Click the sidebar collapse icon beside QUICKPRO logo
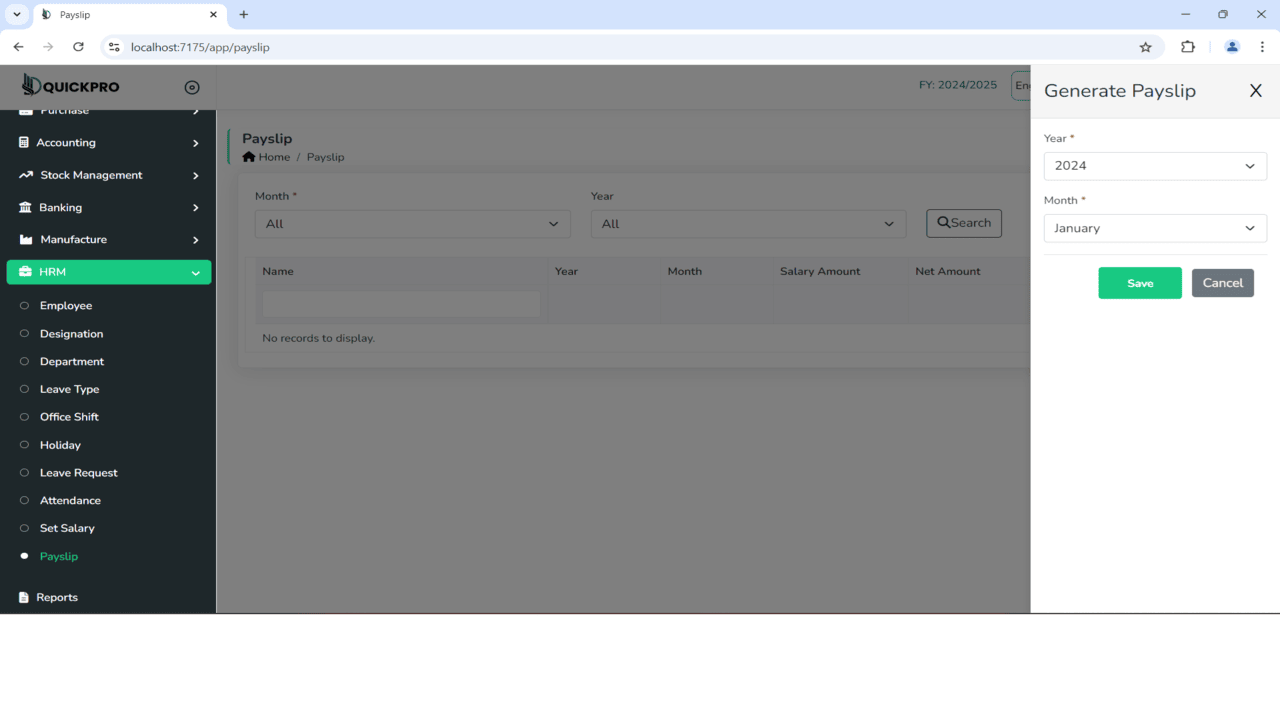The width and height of the screenshot is (1280, 720). point(191,86)
